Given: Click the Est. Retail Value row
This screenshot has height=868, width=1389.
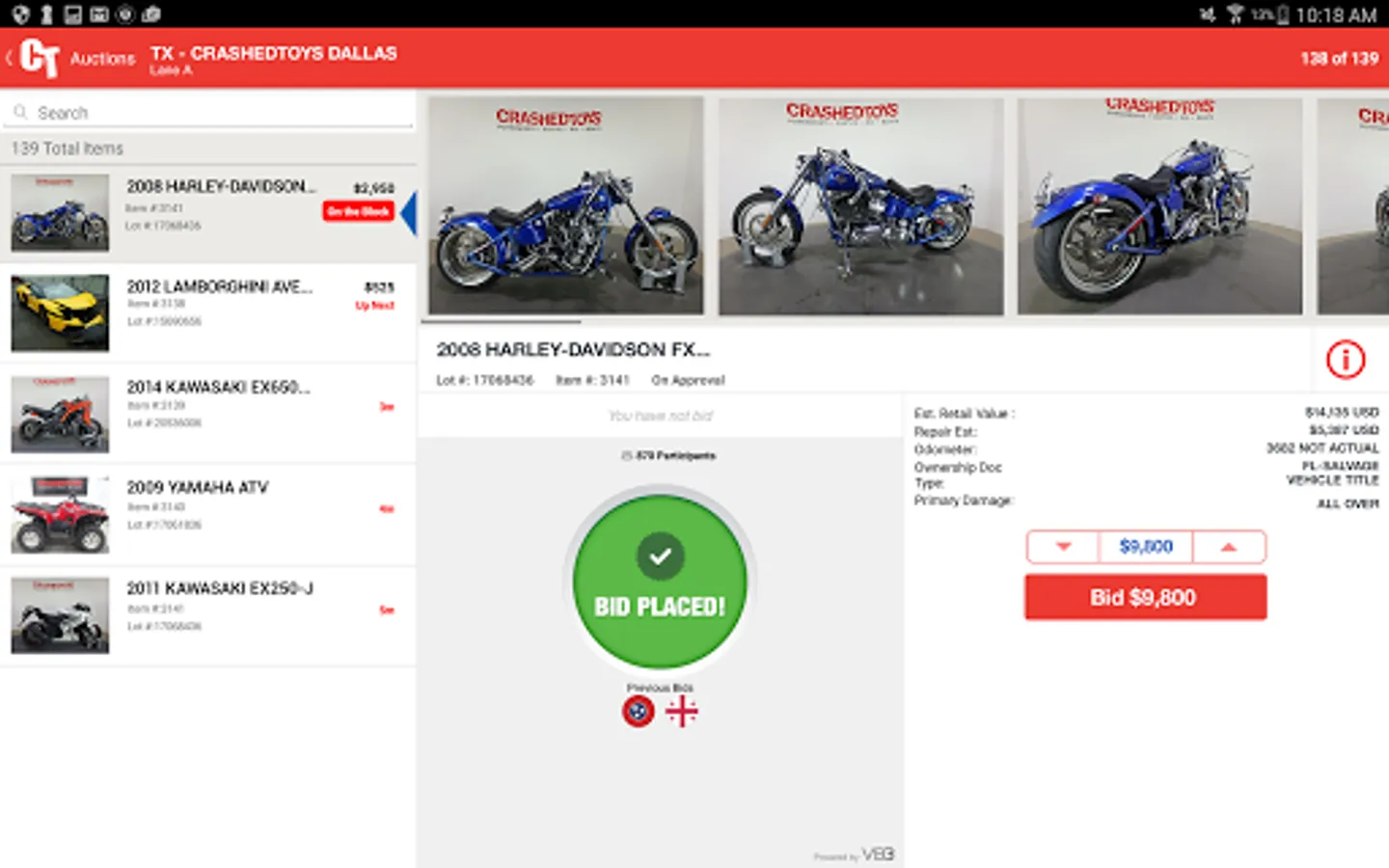Looking at the screenshot, I should pyautogui.click(x=1146, y=413).
